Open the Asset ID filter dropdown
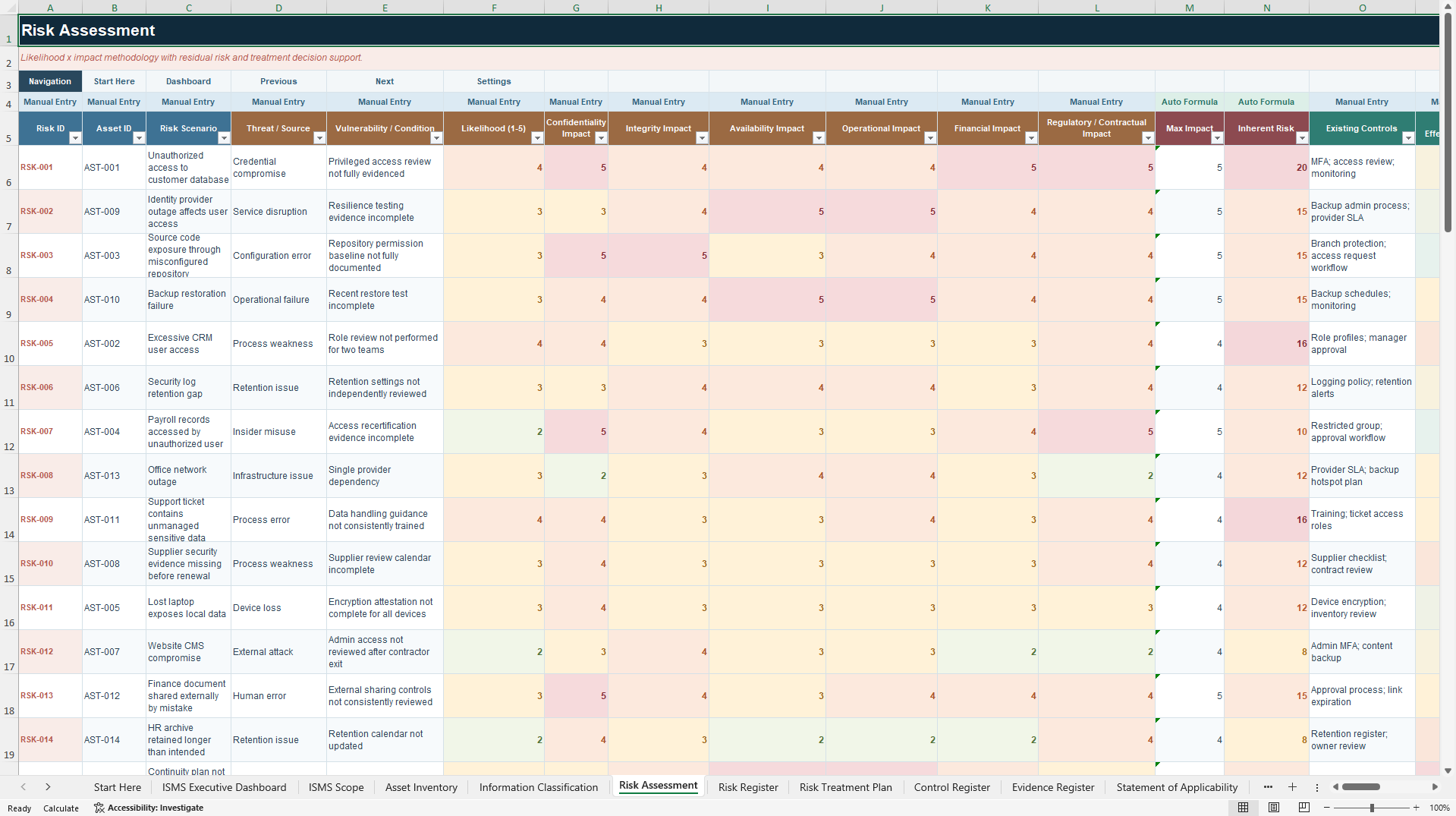This screenshot has width=1456, height=816. pos(139,138)
